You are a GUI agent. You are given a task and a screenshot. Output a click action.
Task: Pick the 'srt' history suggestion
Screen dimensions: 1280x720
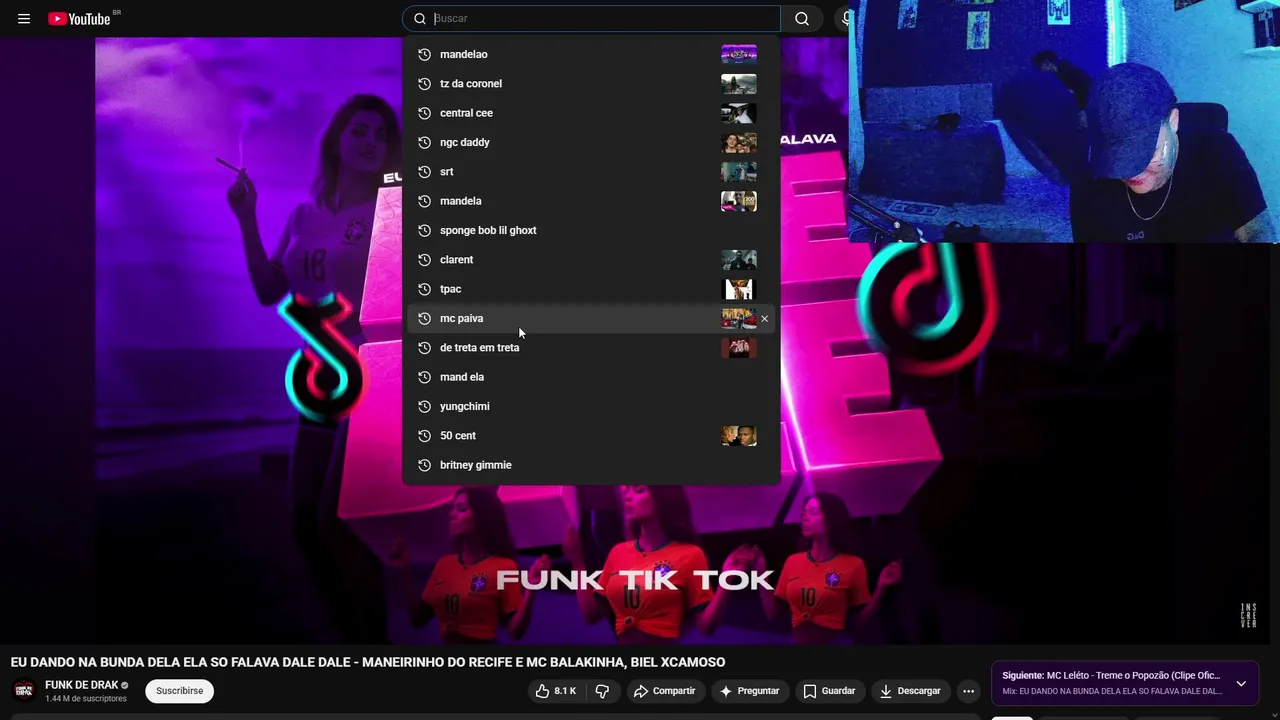point(591,172)
